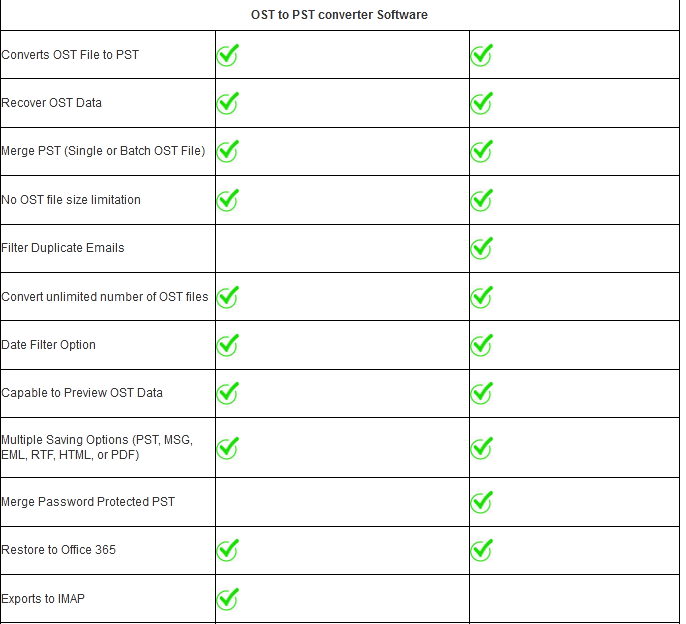Click second-column checkmark for Date Filter Option
The width and height of the screenshot is (686, 624).
coord(482,345)
